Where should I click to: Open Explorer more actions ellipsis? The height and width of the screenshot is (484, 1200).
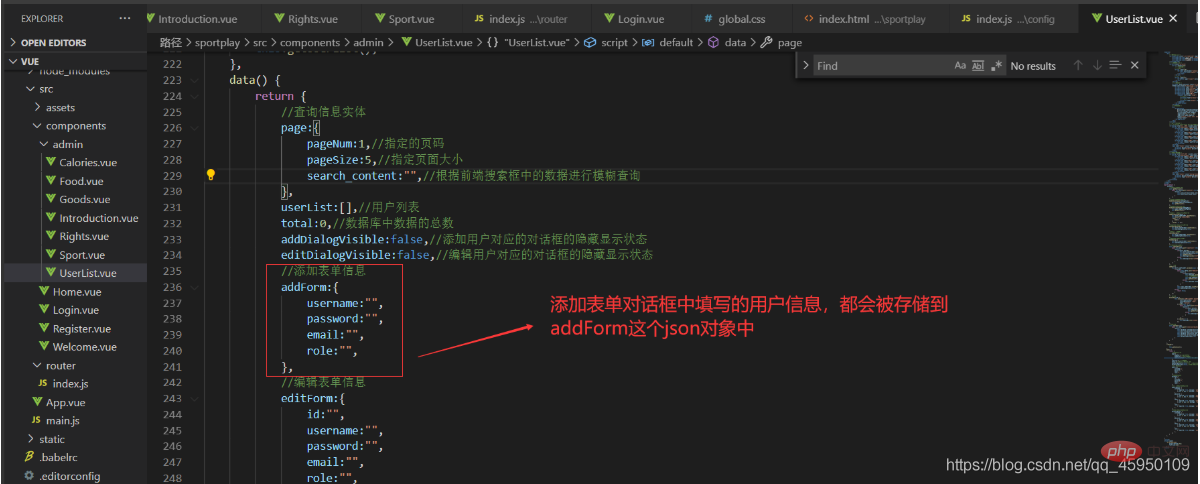[124, 18]
